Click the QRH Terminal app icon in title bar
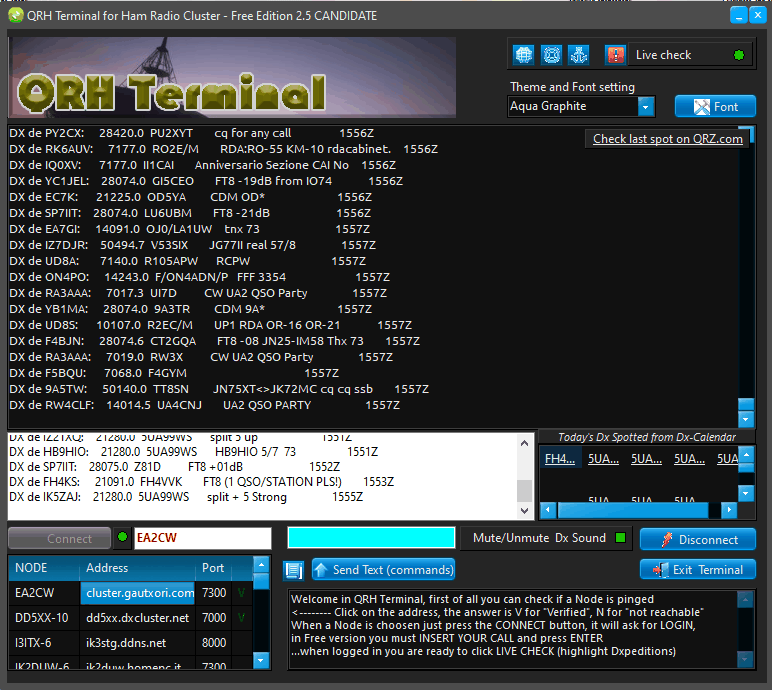 click(14, 16)
